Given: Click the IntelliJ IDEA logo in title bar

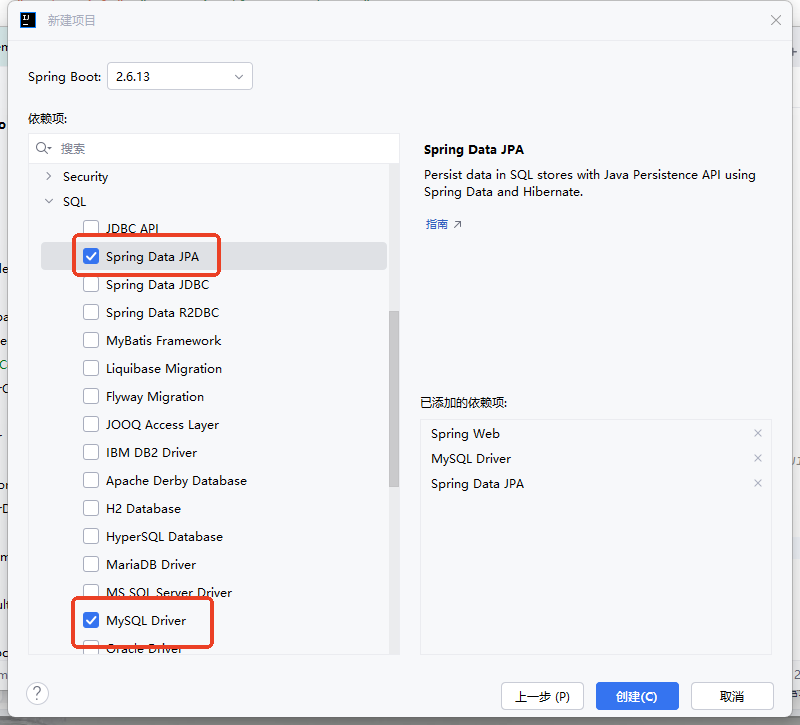Looking at the screenshot, I should click(x=28, y=20).
